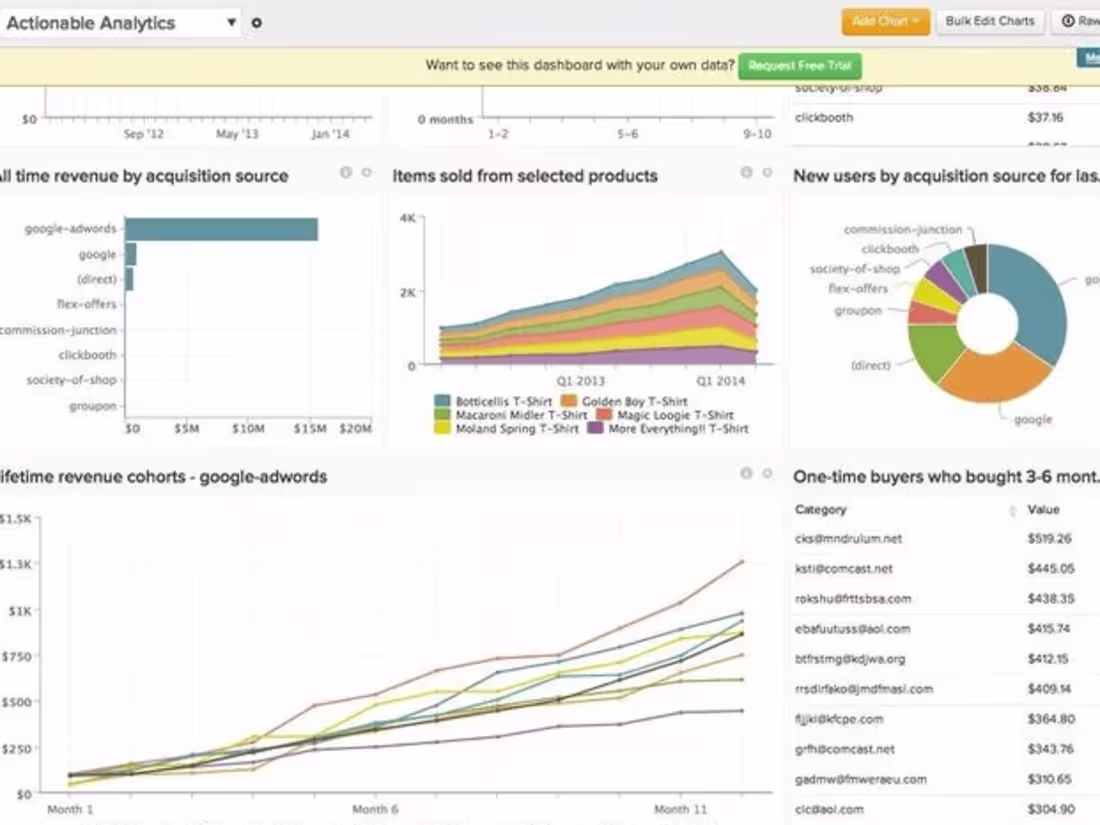Viewport: 1100px width, 825px height.
Task: Open gear settings on New users pie chart
Action: coord(1097,172)
